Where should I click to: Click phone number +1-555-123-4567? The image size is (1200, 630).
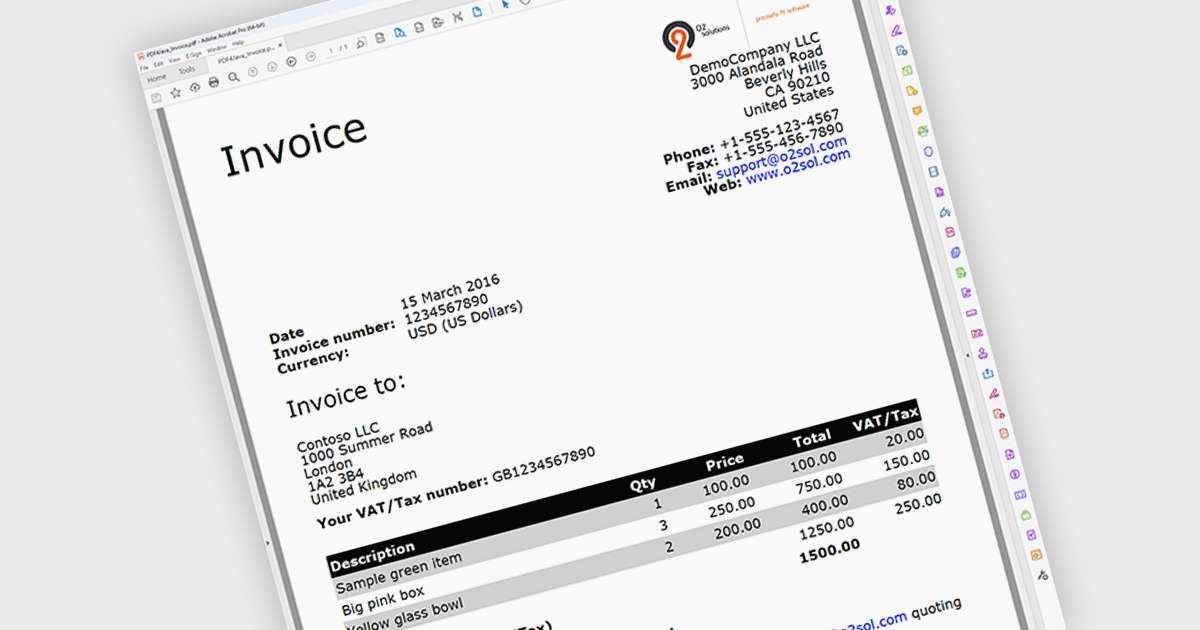point(779,131)
